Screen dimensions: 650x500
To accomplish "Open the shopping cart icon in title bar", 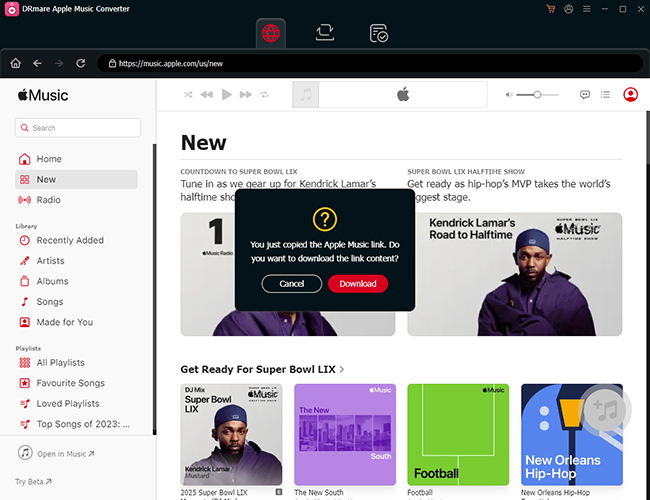I will pos(551,9).
